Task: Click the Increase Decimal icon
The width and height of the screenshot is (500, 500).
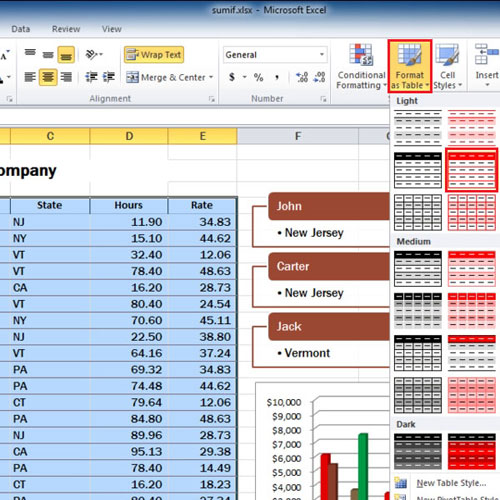Action: pyautogui.click(x=302, y=77)
